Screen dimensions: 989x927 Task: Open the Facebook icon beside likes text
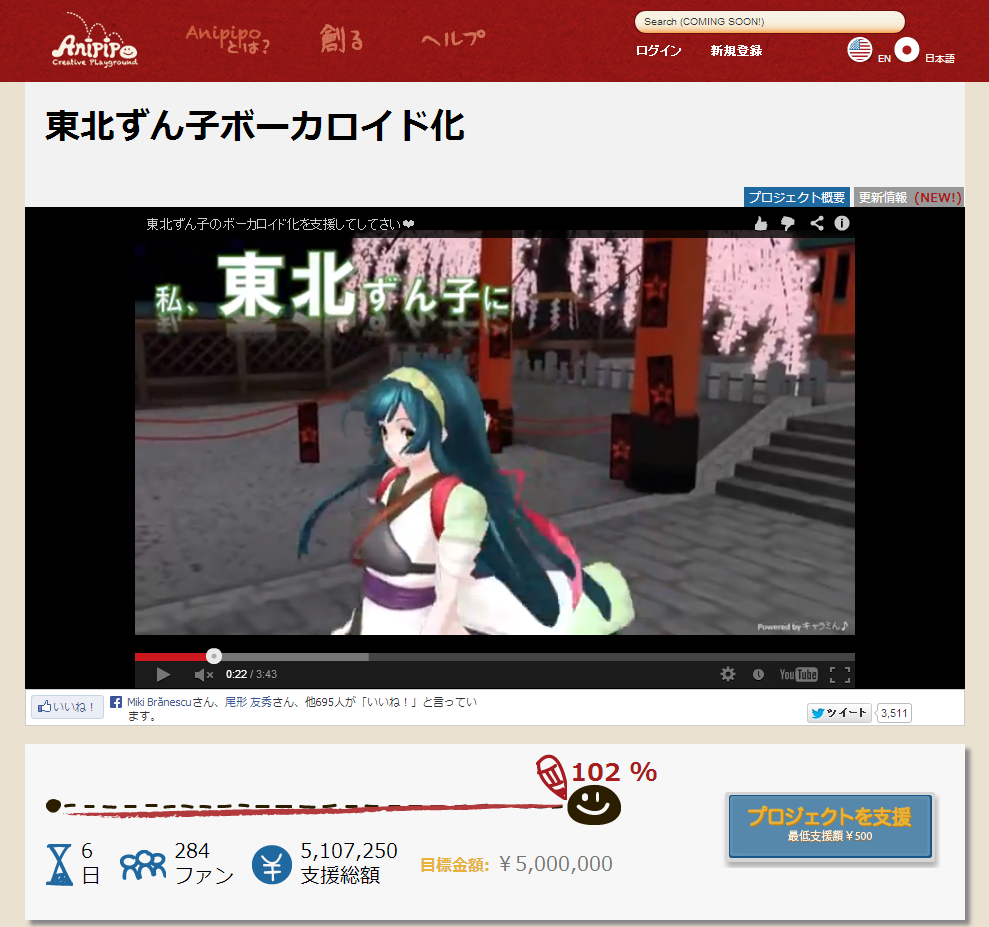pos(116,702)
